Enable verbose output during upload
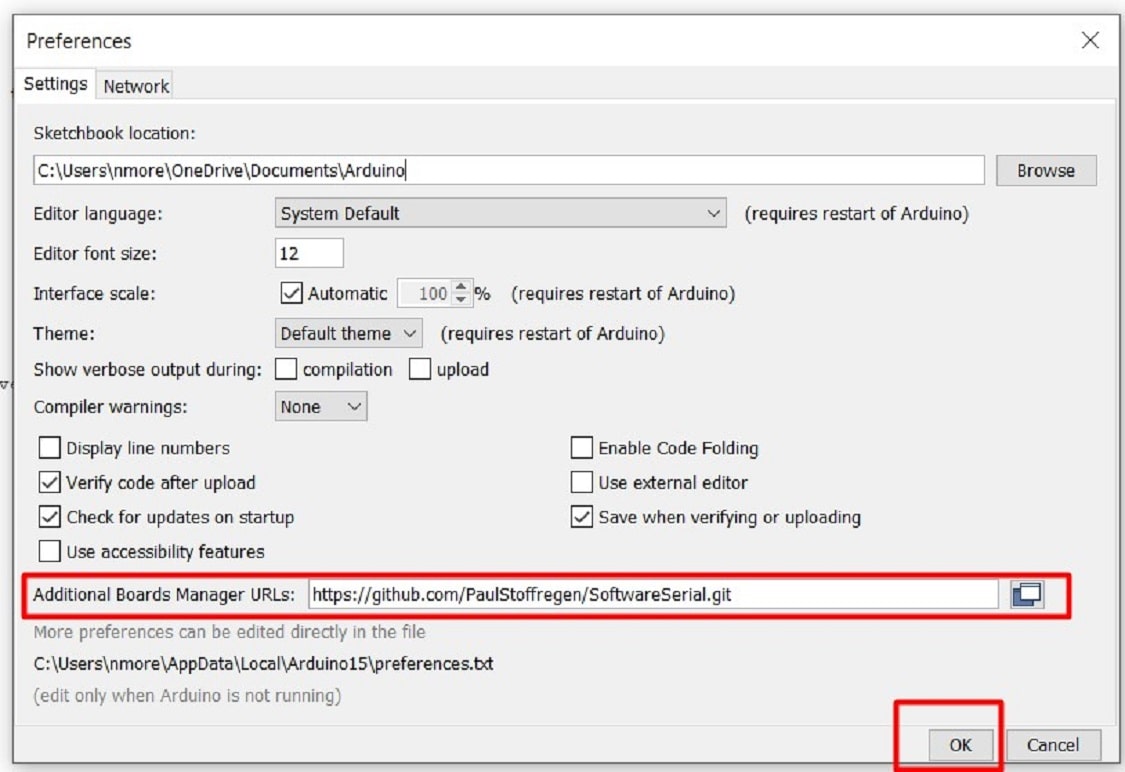 420,369
